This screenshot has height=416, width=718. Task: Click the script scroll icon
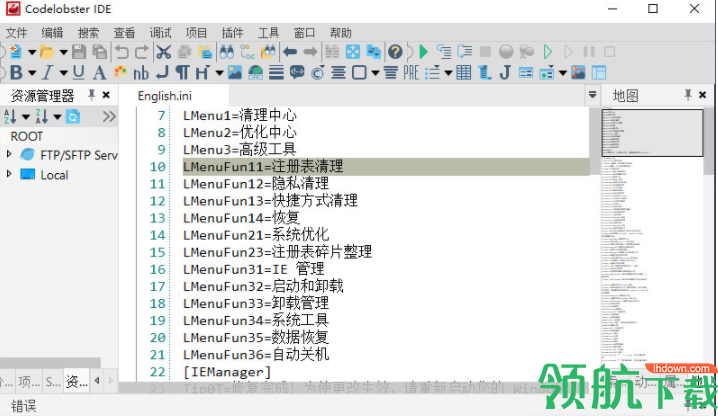[484, 72]
